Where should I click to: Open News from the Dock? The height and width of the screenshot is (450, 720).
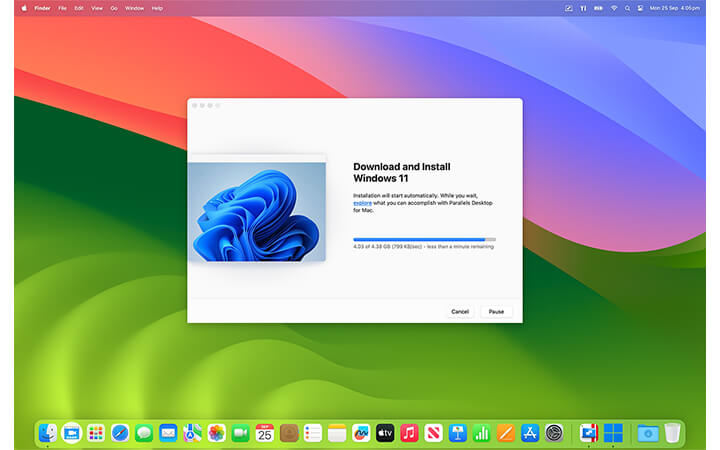pyautogui.click(x=433, y=433)
